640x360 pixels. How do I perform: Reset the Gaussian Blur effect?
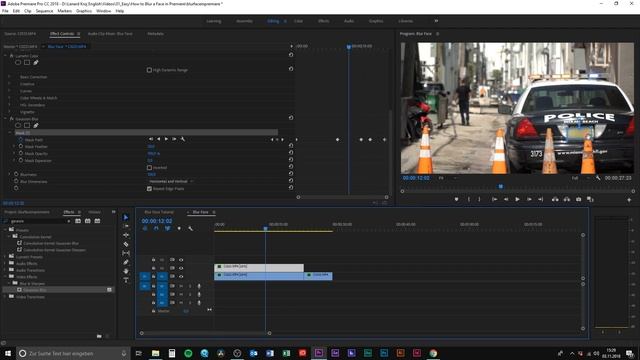point(291,118)
